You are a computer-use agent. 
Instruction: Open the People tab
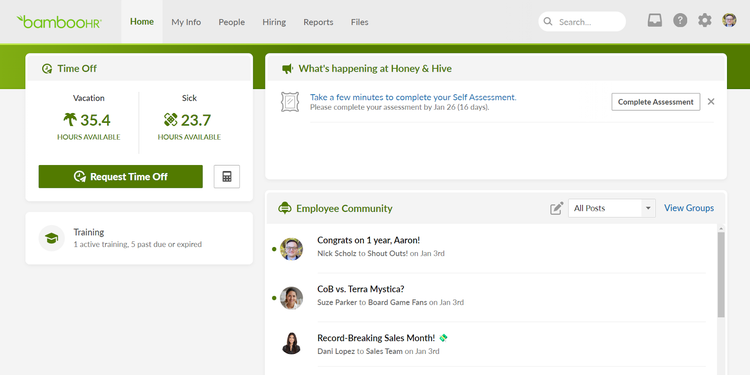pyautogui.click(x=232, y=22)
